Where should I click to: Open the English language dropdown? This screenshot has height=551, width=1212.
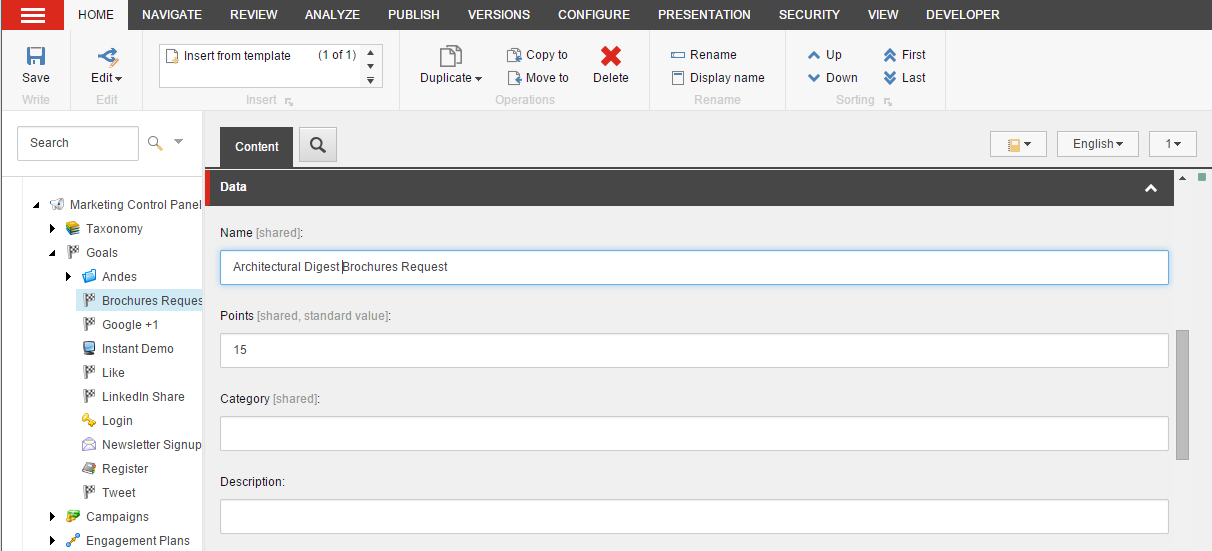(1097, 144)
